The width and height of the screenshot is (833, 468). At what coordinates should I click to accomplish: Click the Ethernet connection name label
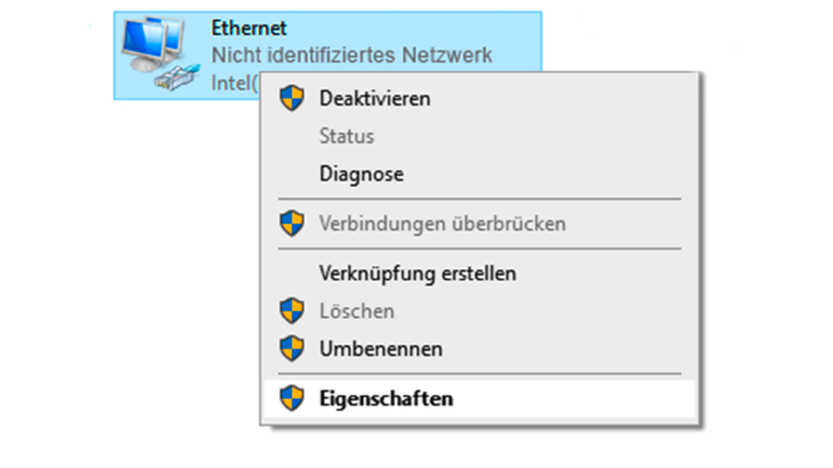[250, 28]
